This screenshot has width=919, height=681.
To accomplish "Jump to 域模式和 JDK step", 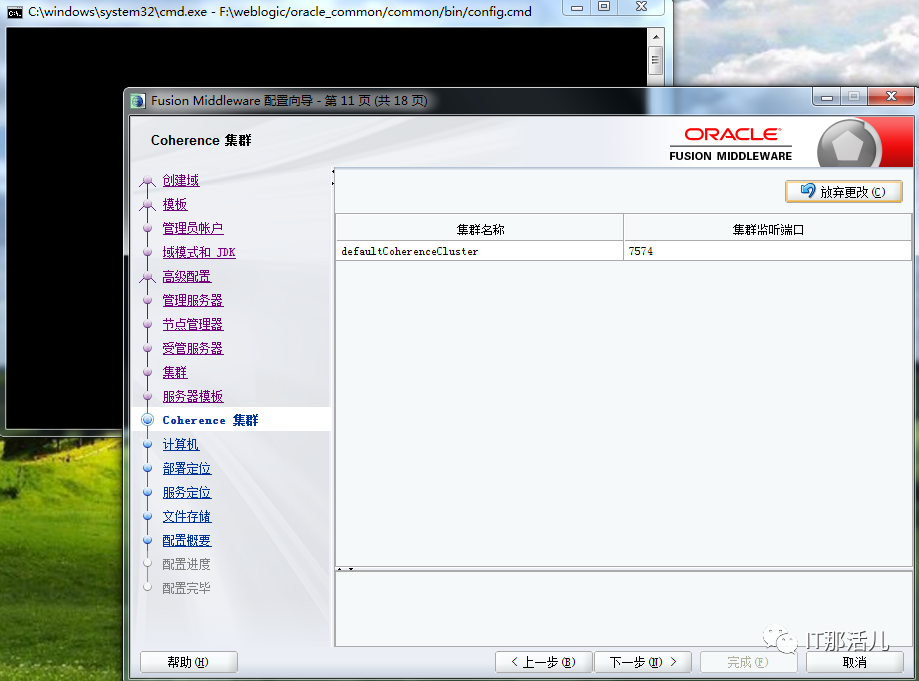I will pyautogui.click(x=199, y=252).
